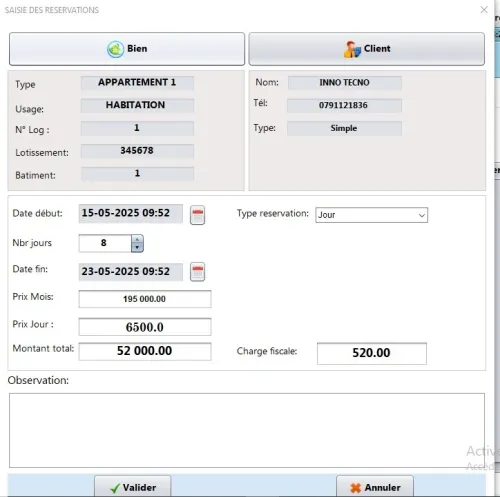Click the Type reservation label
The width and height of the screenshot is (500, 497).
(x=273, y=213)
